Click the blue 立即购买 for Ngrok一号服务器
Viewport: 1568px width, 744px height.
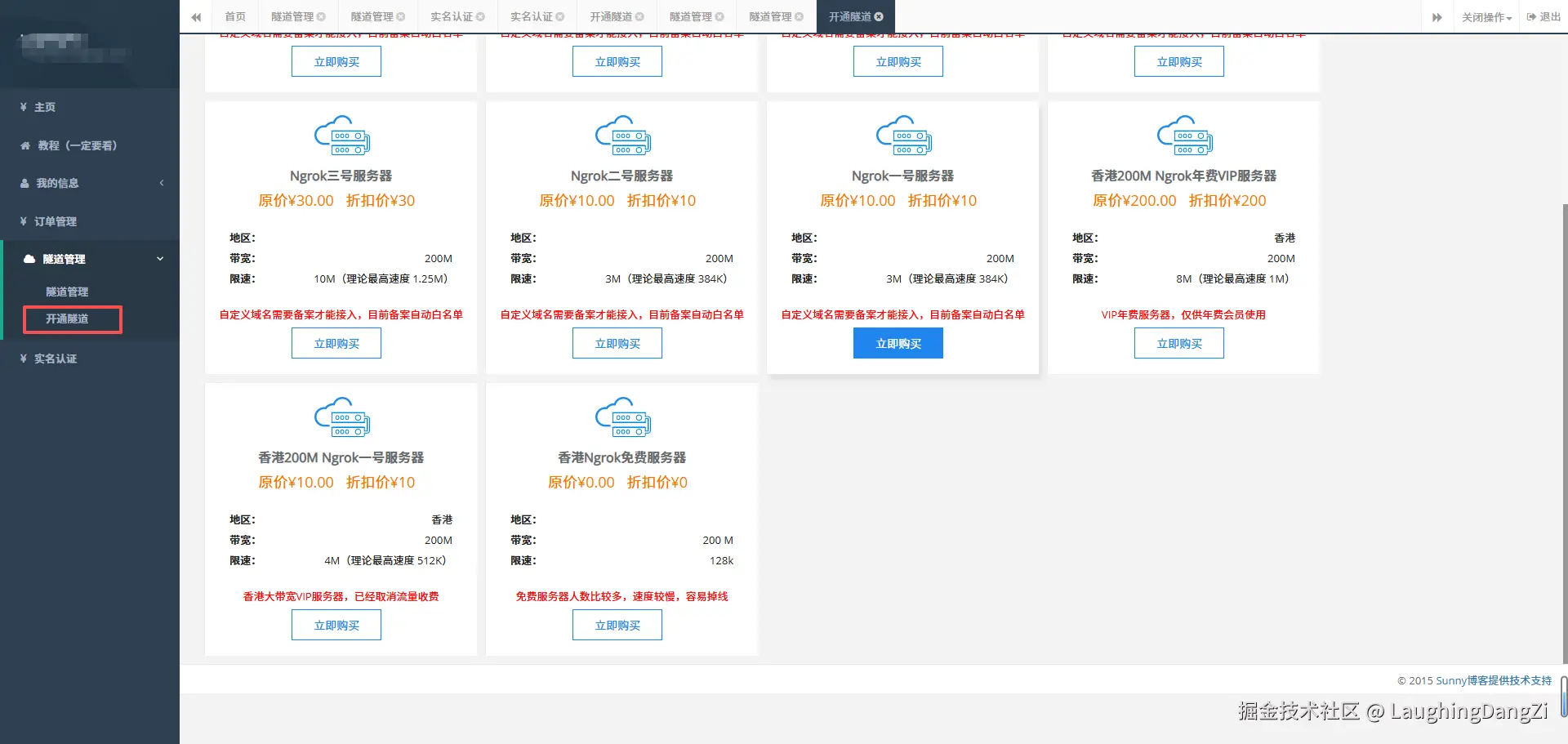click(x=898, y=343)
